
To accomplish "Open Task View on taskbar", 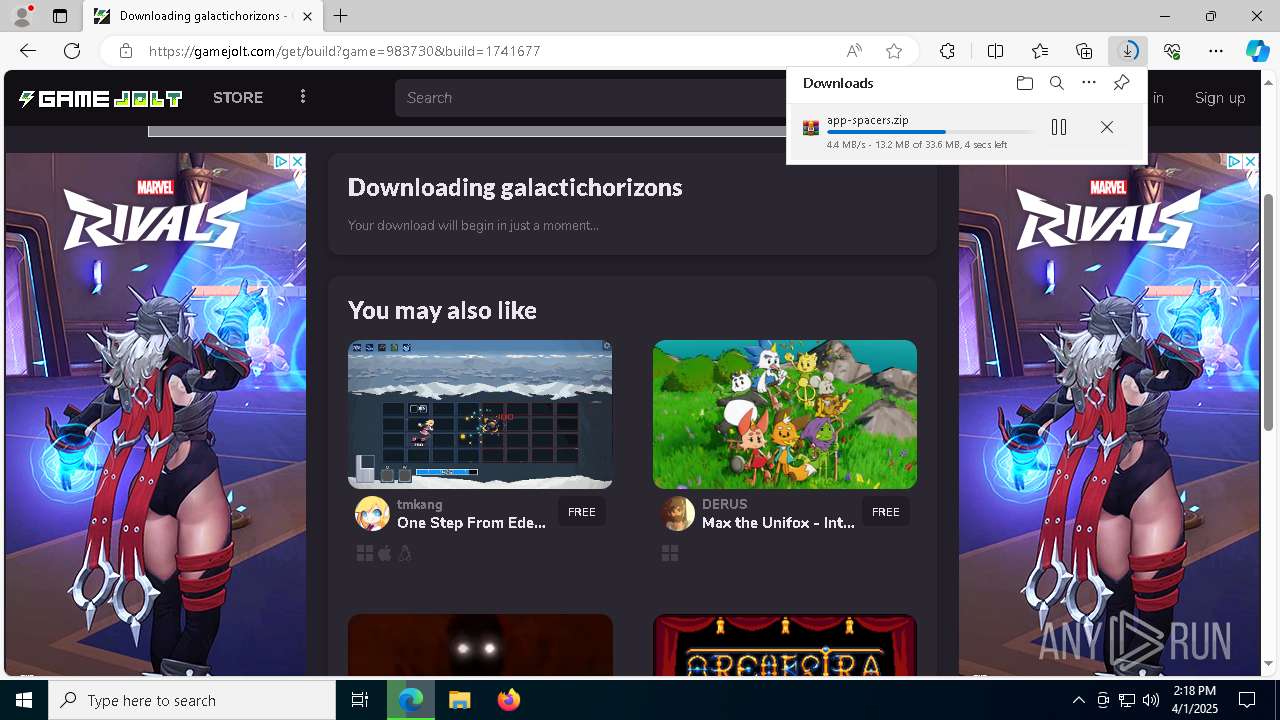I will pyautogui.click(x=360, y=700).
